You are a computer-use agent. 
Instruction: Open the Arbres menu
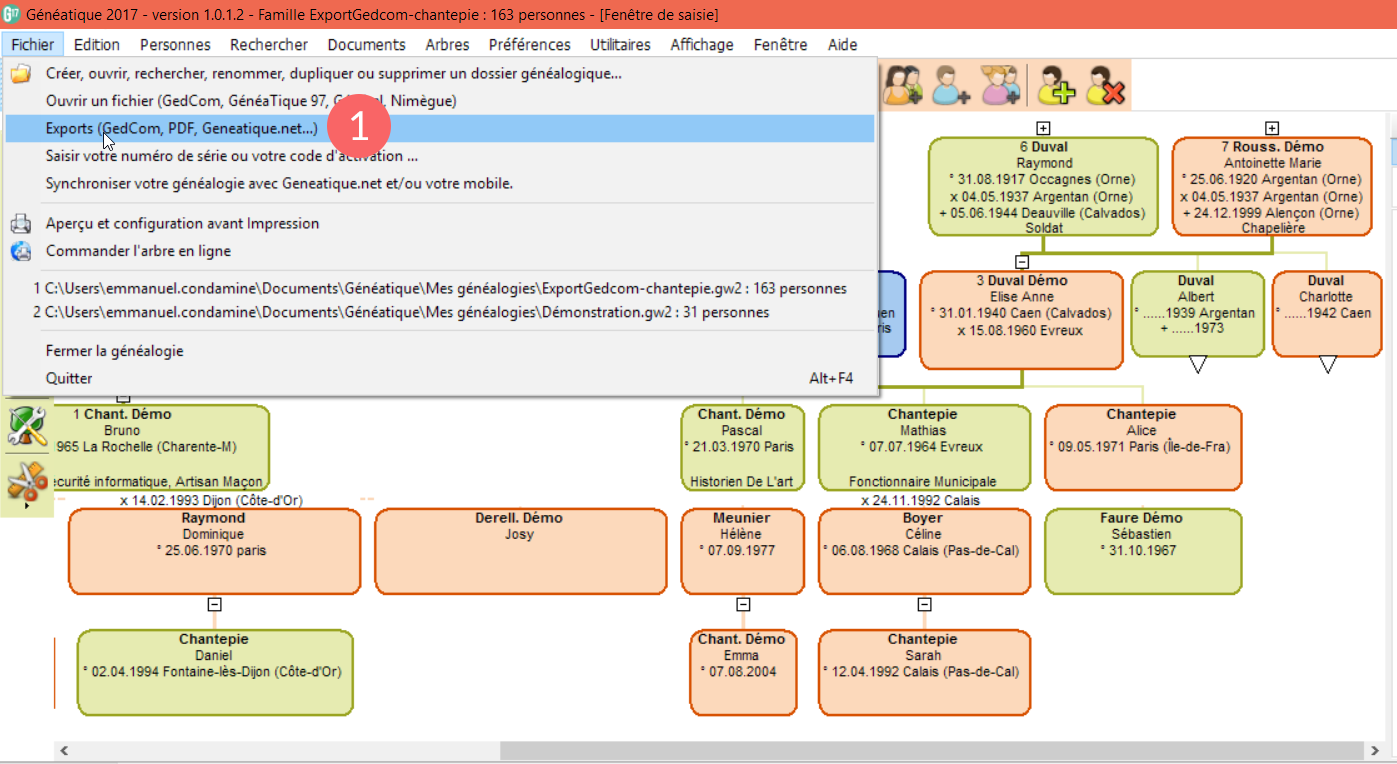click(x=447, y=45)
